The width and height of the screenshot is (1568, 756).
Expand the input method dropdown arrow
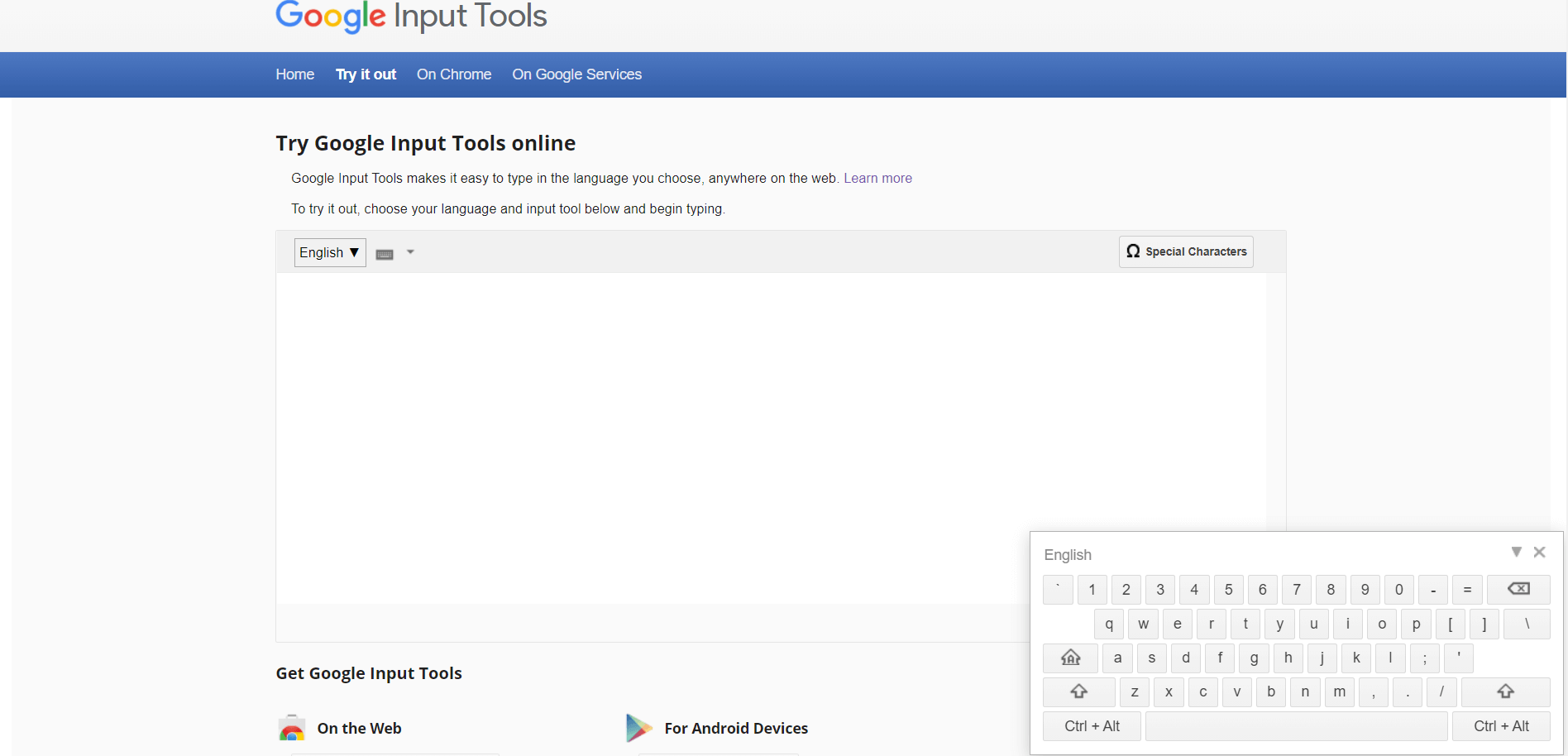pyautogui.click(x=409, y=252)
